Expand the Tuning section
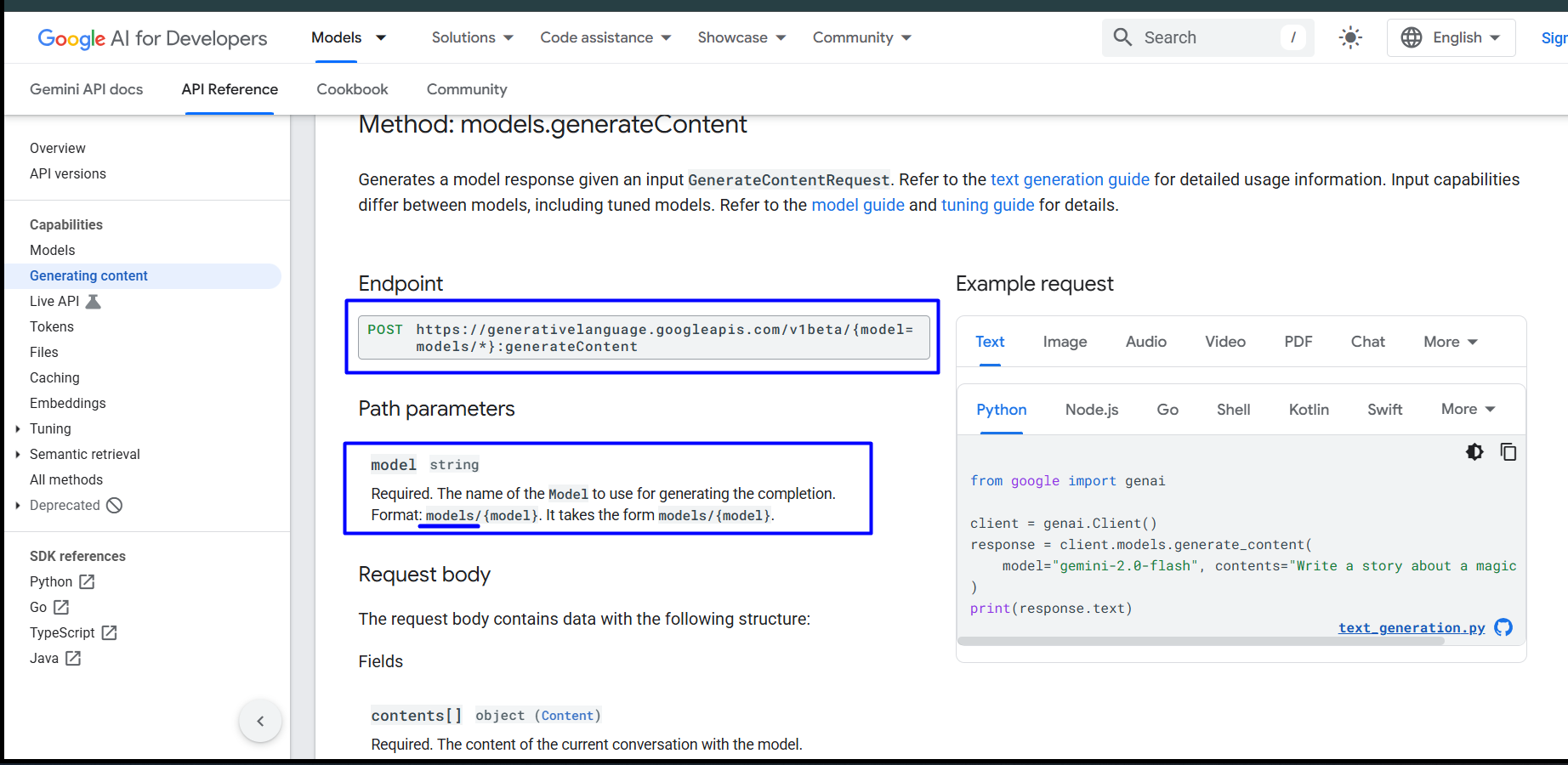Viewport: 1568px width, 765px height. 18,428
